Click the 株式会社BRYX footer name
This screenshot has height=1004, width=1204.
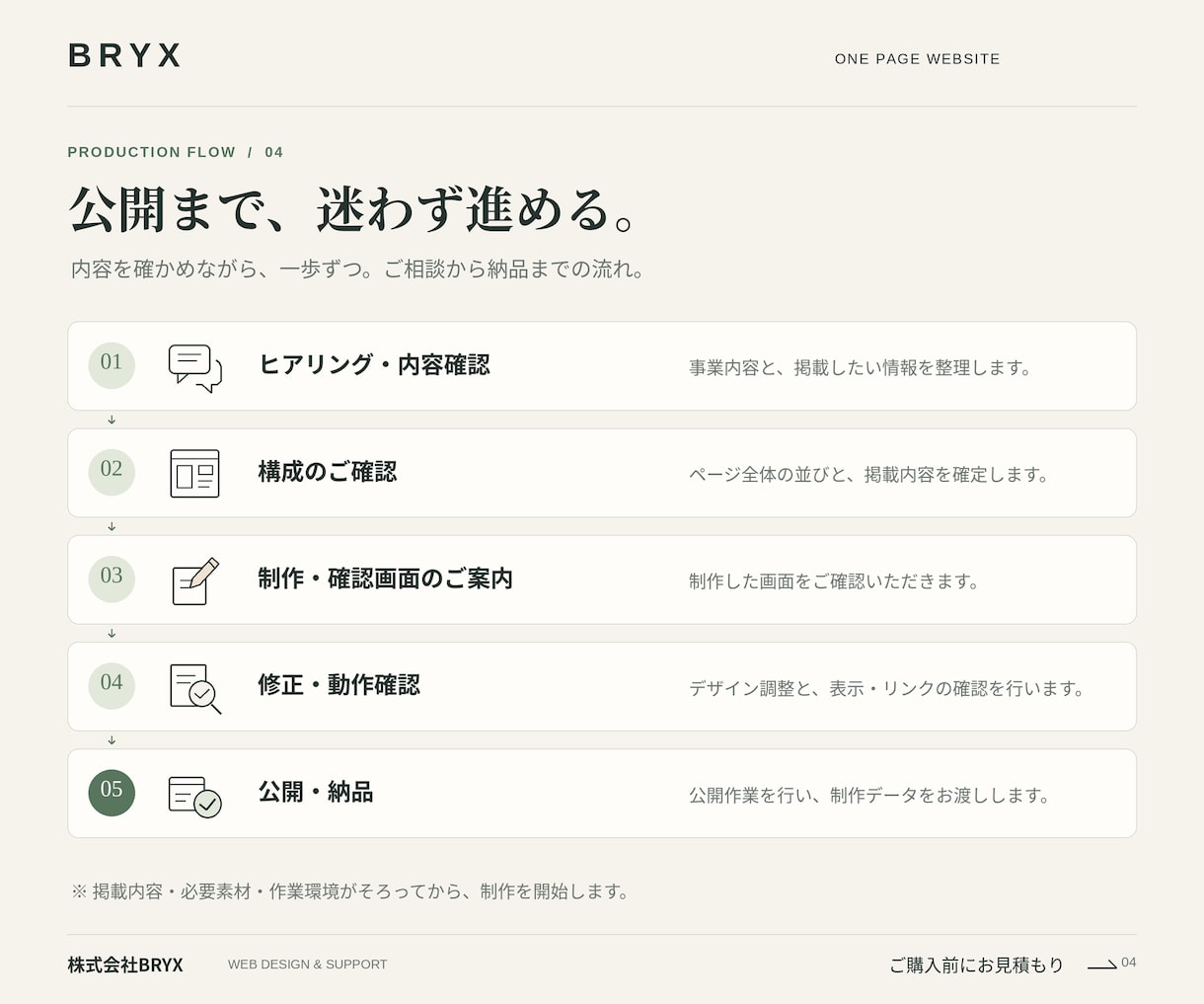tap(125, 965)
